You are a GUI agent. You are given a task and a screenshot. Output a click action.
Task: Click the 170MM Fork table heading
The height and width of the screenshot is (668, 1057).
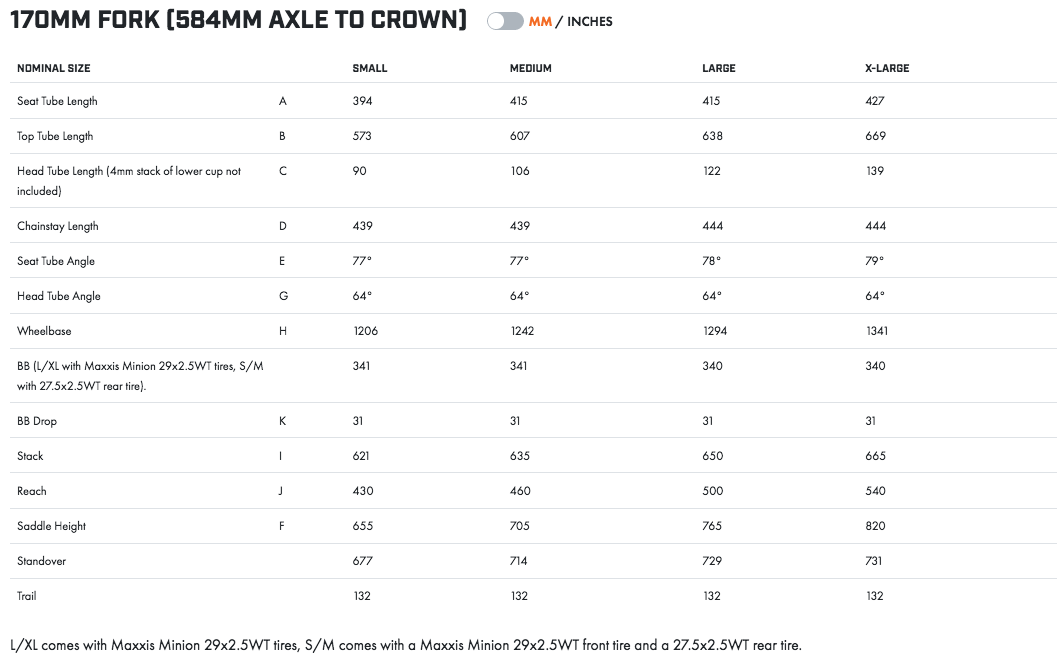coord(238,20)
